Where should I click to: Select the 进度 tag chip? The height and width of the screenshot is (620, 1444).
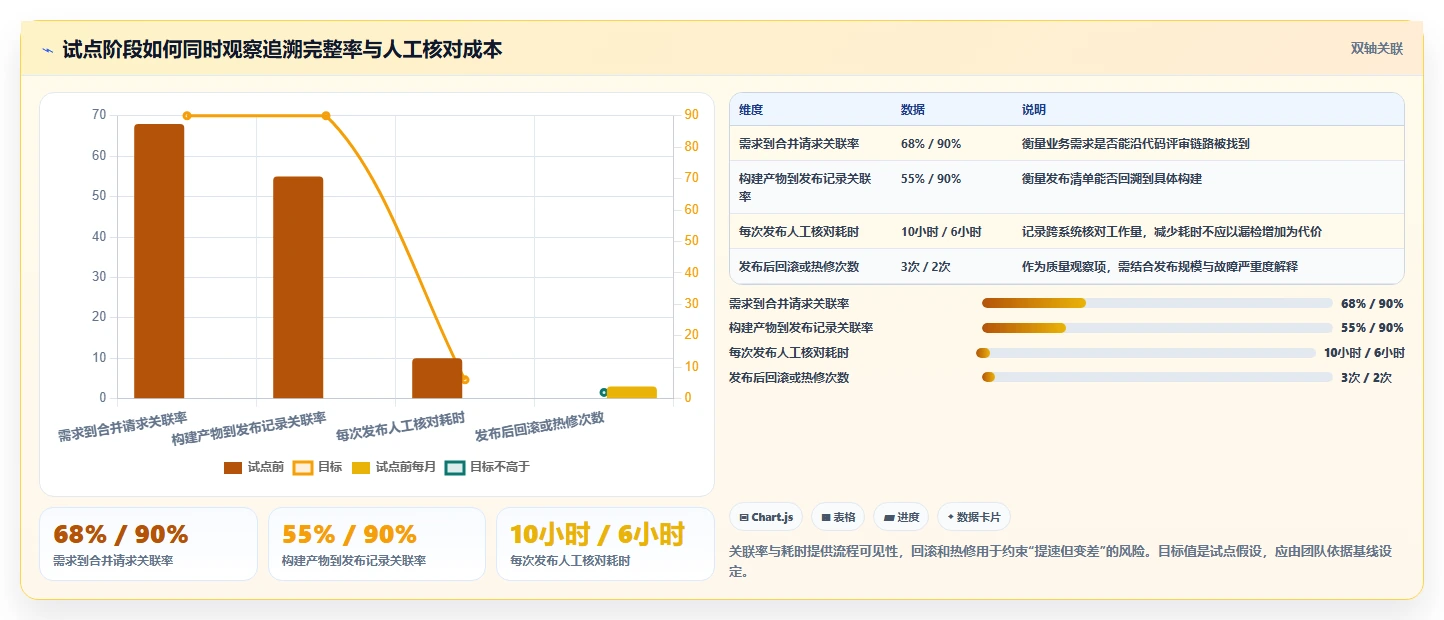coord(901,517)
